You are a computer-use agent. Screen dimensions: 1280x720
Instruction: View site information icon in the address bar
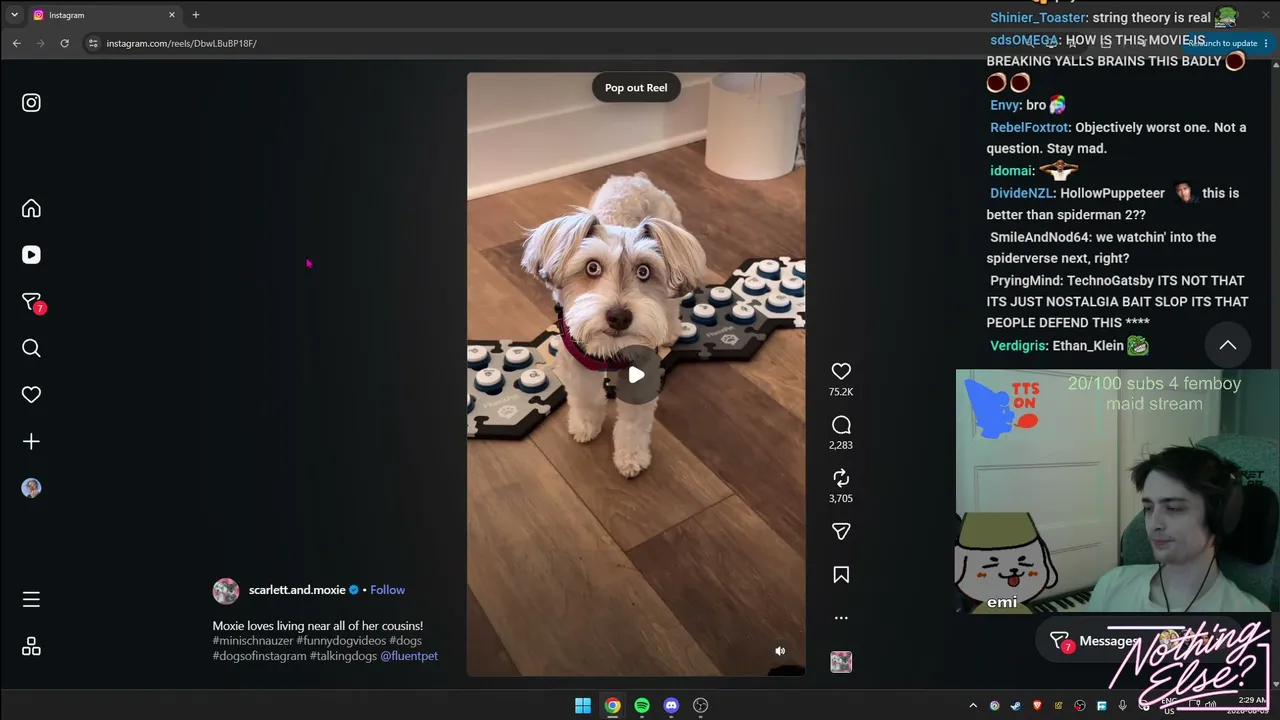pyautogui.click(x=93, y=43)
